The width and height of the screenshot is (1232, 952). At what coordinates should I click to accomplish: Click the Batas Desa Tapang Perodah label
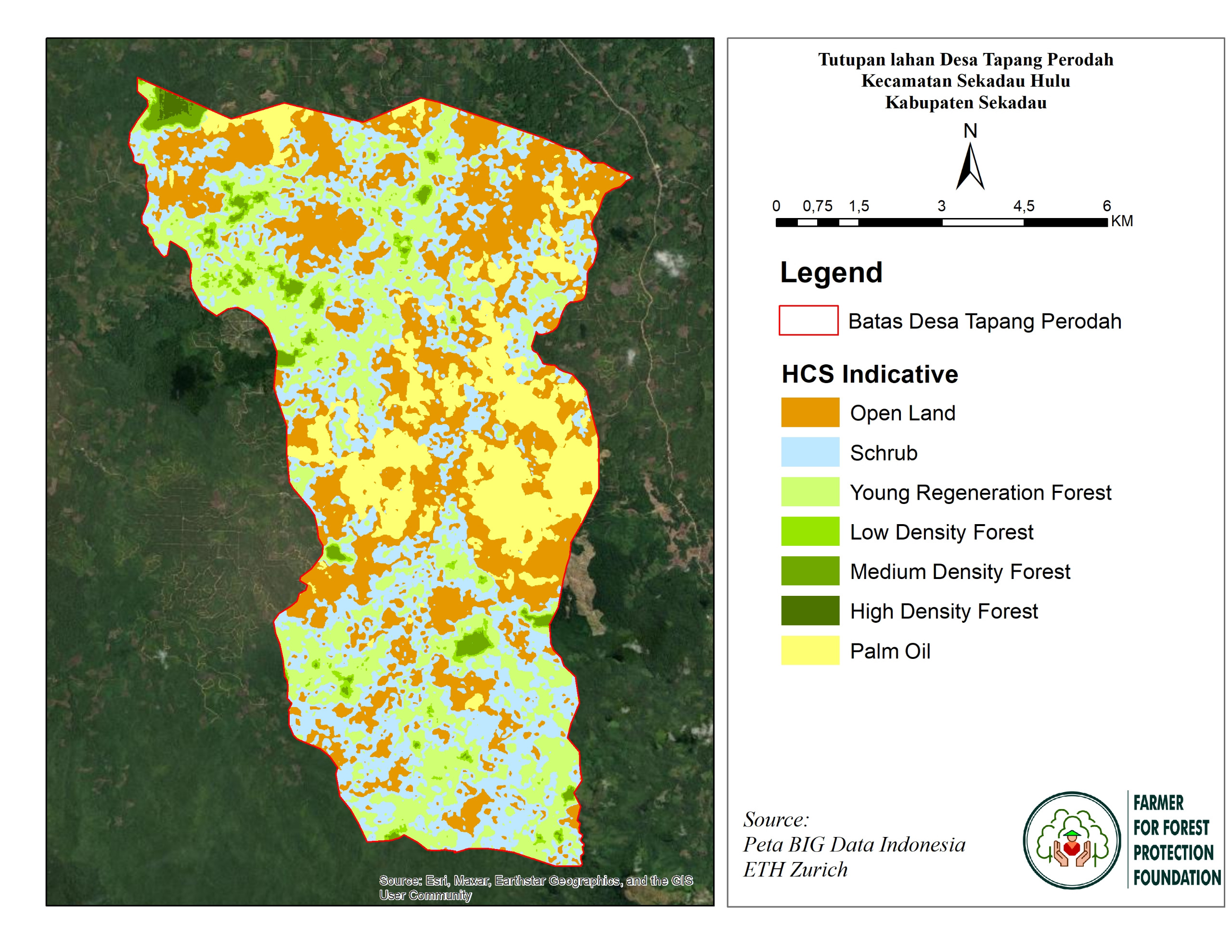pos(984,321)
